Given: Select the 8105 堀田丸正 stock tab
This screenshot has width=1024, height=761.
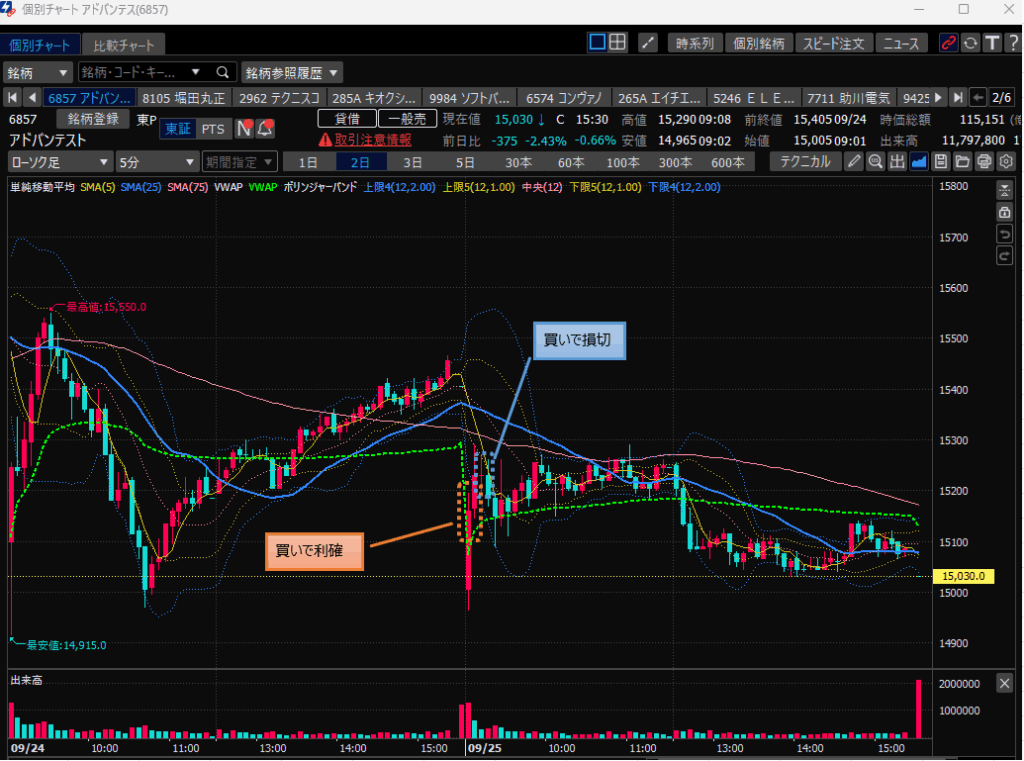Looking at the screenshot, I should click(185, 97).
